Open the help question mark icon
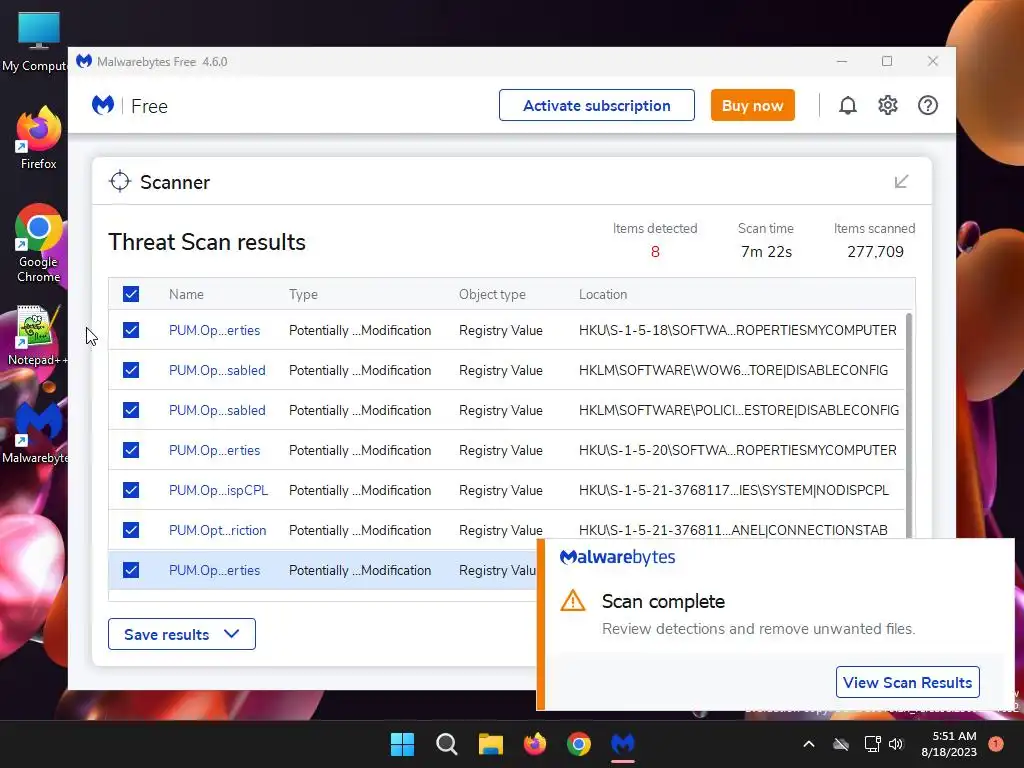Viewport: 1024px width, 768px height. [x=927, y=105]
